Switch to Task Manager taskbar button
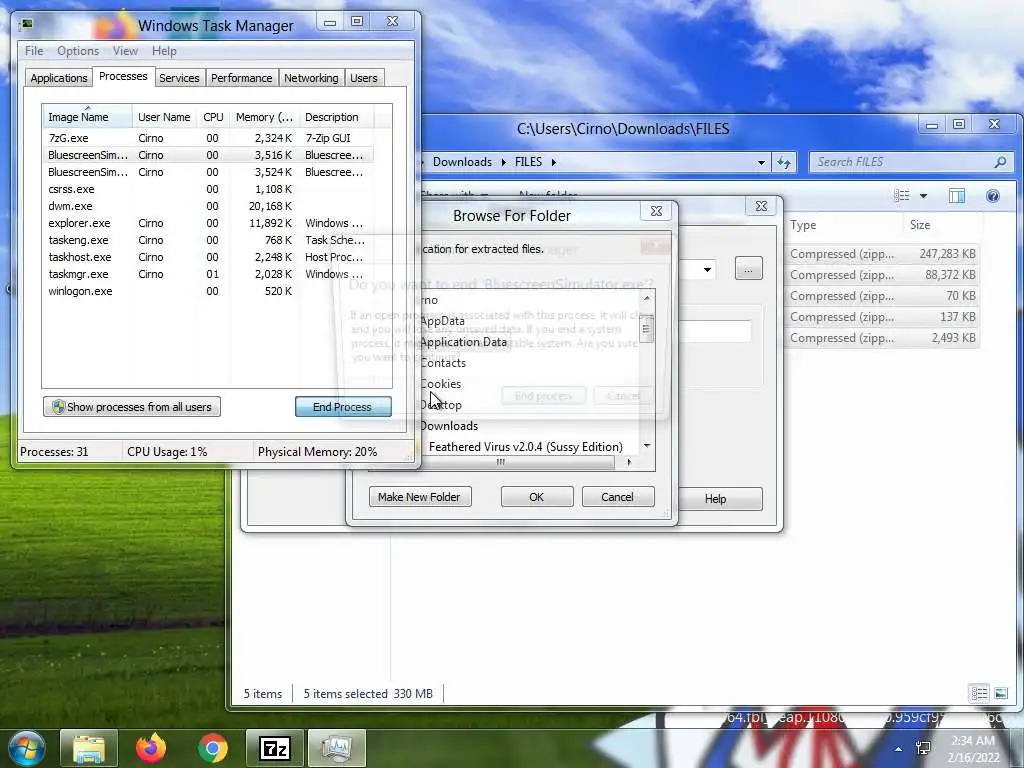The height and width of the screenshot is (768, 1024). (336, 748)
